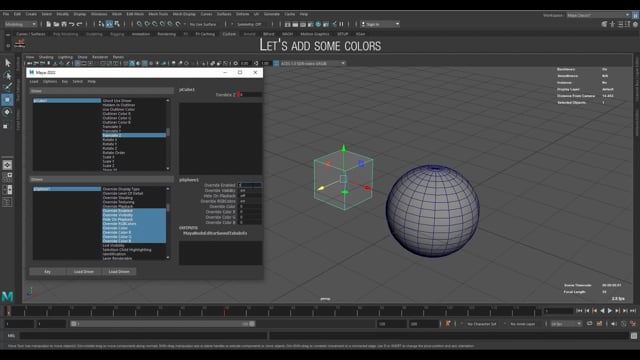Enable select by component type icon
640x360 pixels.
(117, 24)
